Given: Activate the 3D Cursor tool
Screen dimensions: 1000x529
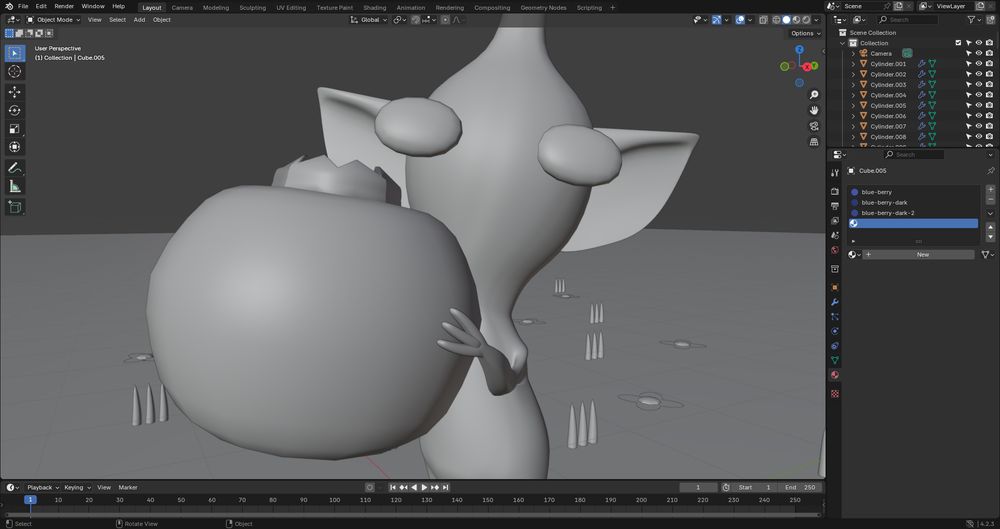Looking at the screenshot, I should [x=15, y=71].
